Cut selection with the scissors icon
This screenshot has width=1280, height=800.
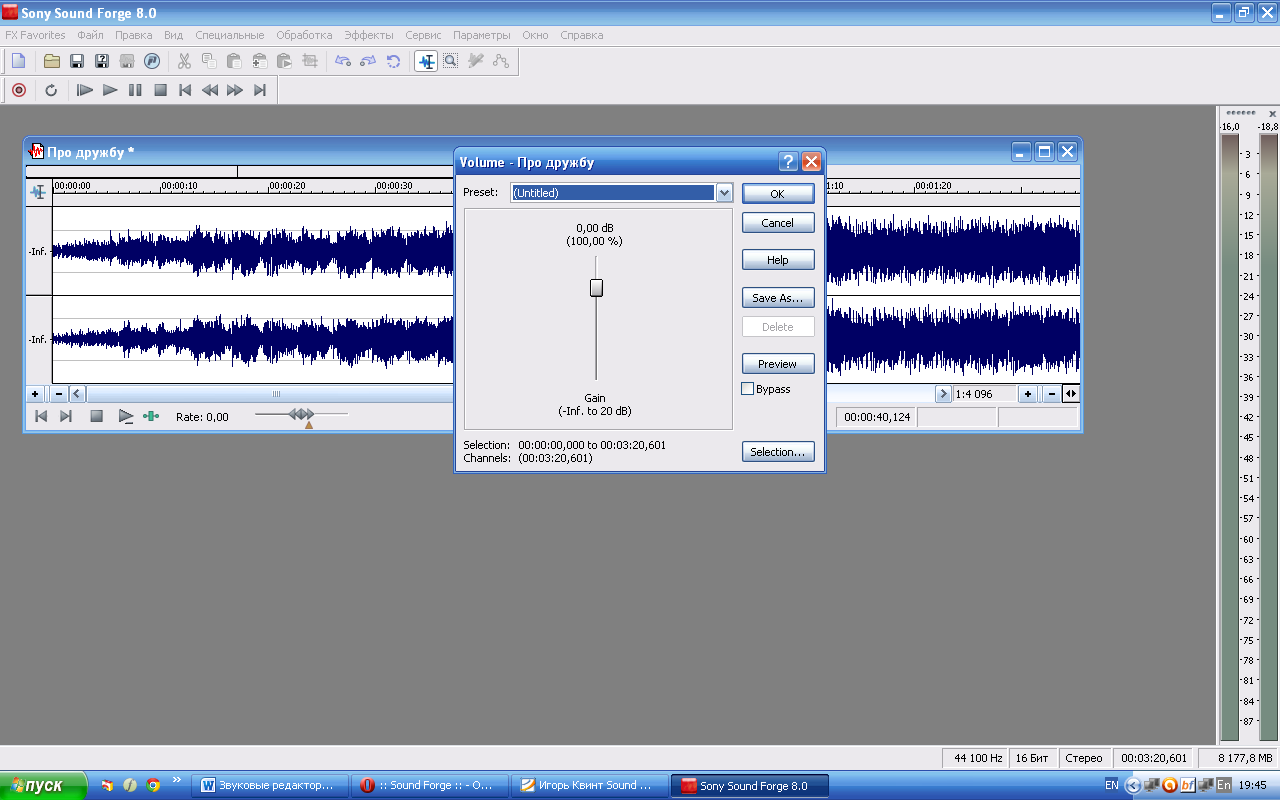(x=184, y=61)
